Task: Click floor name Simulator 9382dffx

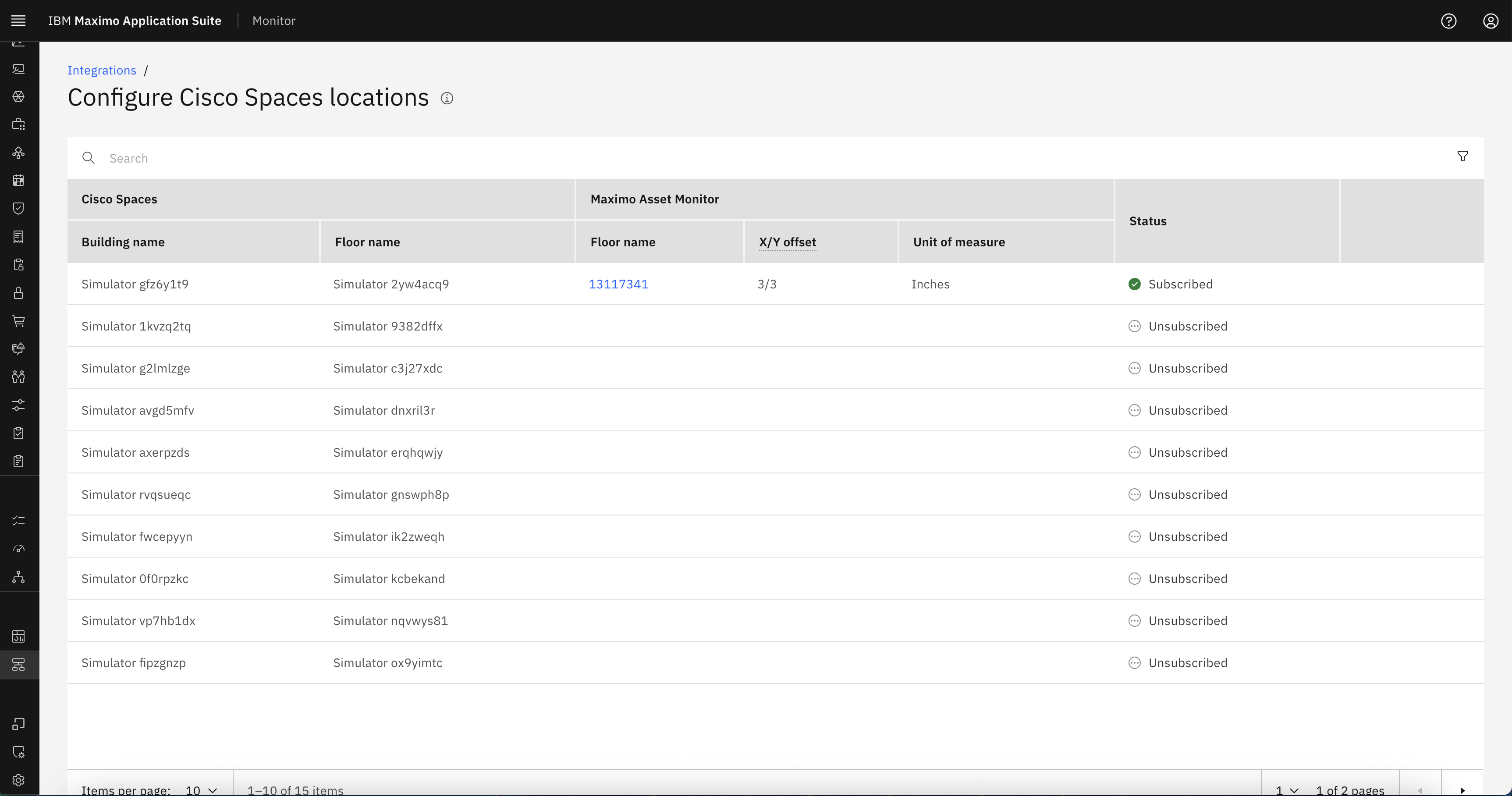Action: point(388,327)
